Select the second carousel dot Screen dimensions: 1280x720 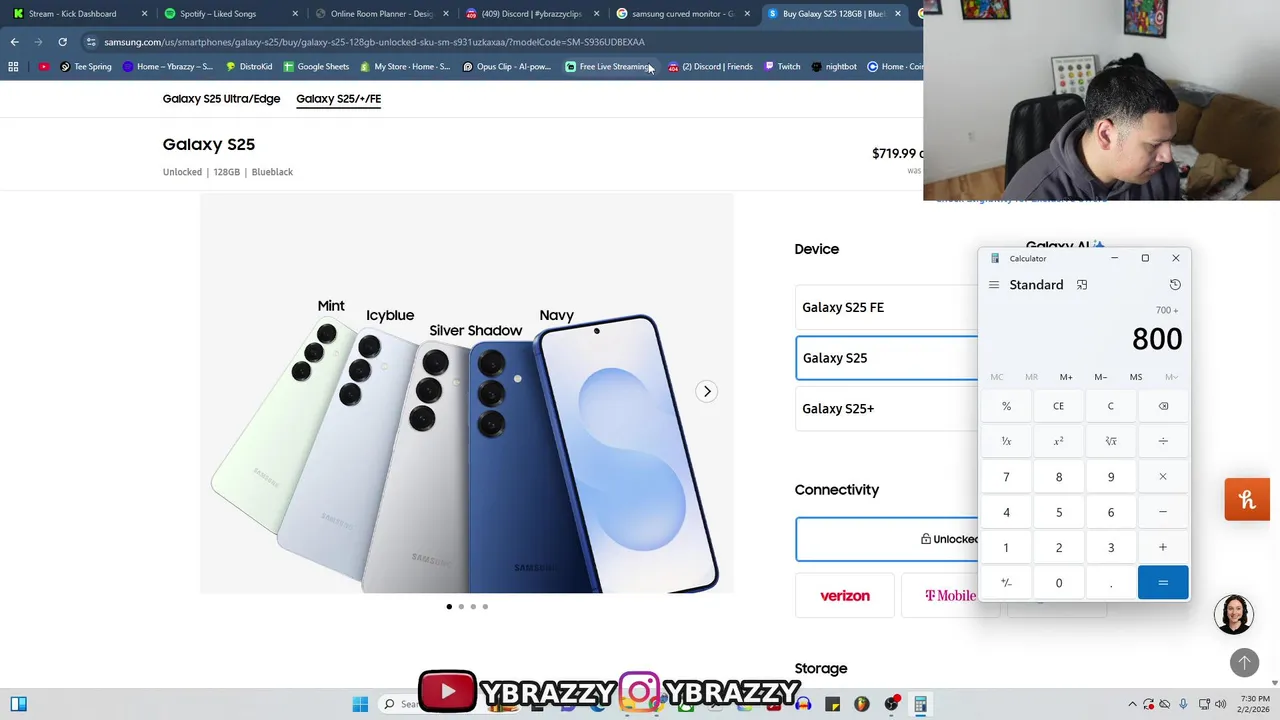click(461, 606)
